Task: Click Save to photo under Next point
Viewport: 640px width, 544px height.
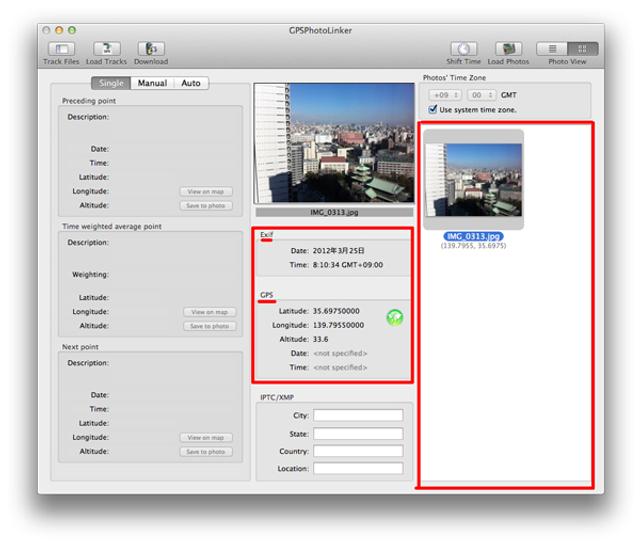Action: (x=209, y=452)
